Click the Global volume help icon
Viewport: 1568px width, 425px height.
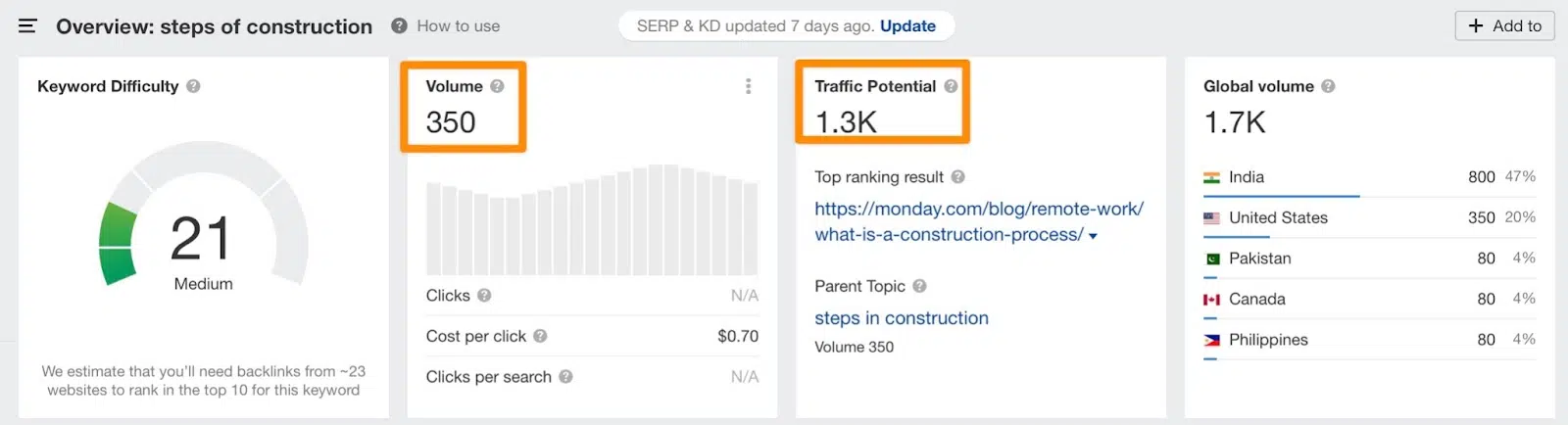pyautogui.click(x=1328, y=86)
